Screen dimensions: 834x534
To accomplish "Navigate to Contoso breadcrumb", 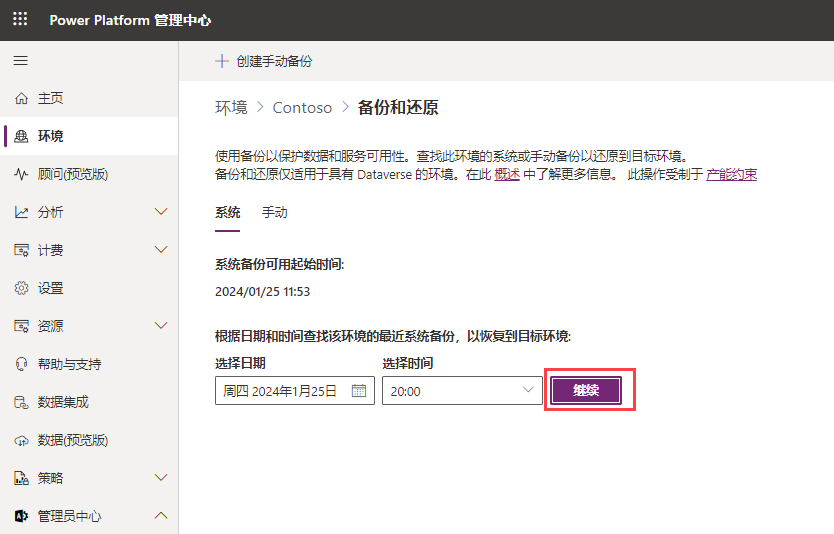I will tap(302, 107).
